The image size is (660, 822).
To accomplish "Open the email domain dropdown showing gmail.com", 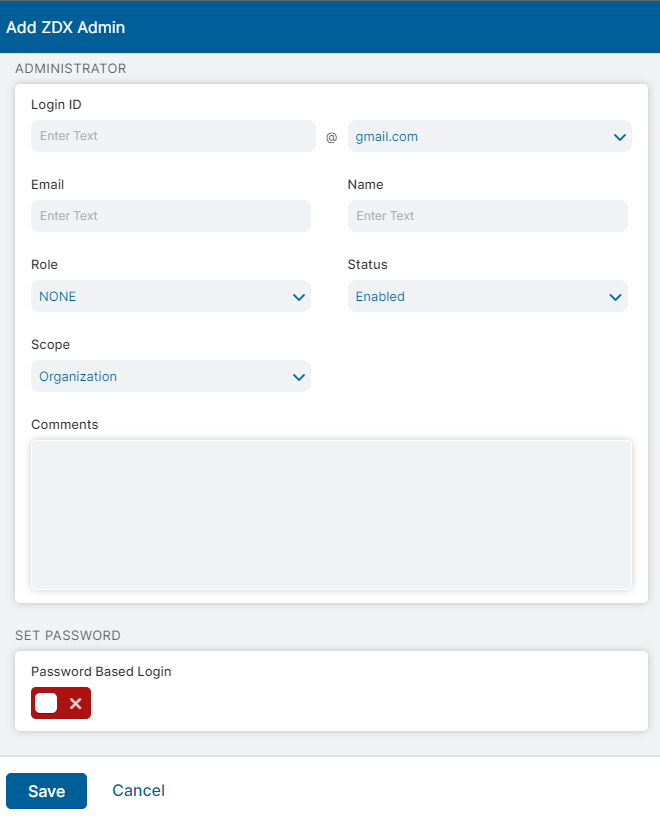I will (489, 136).
